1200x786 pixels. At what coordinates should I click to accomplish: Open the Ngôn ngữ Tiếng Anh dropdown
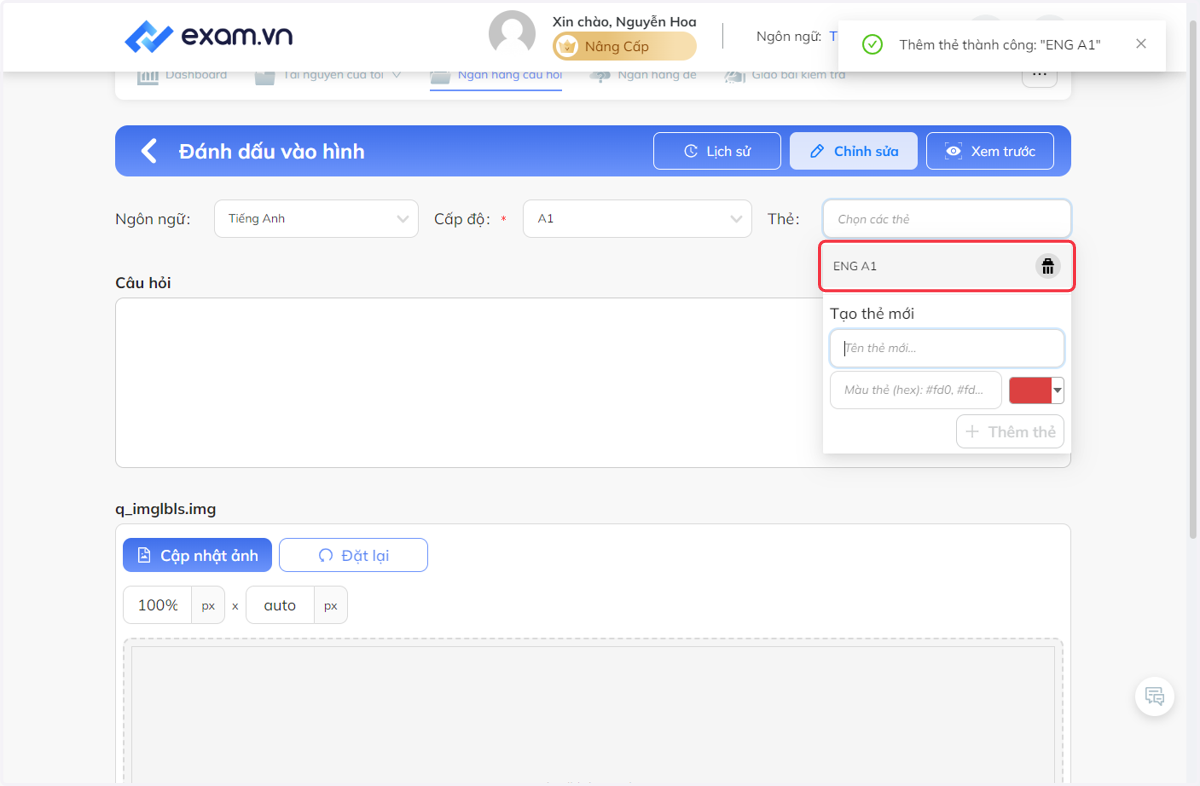pyautogui.click(x=316, y=219)
